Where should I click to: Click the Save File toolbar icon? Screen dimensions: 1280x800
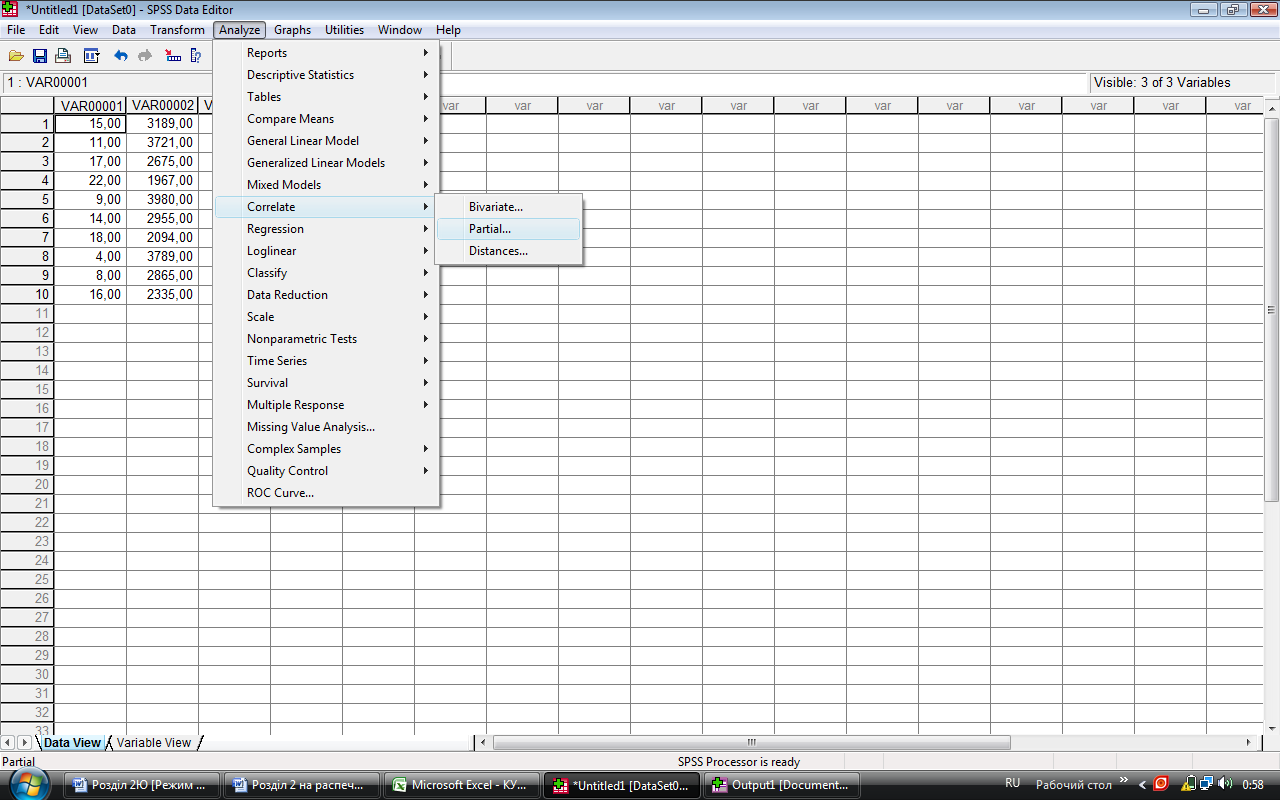(40, 56)
